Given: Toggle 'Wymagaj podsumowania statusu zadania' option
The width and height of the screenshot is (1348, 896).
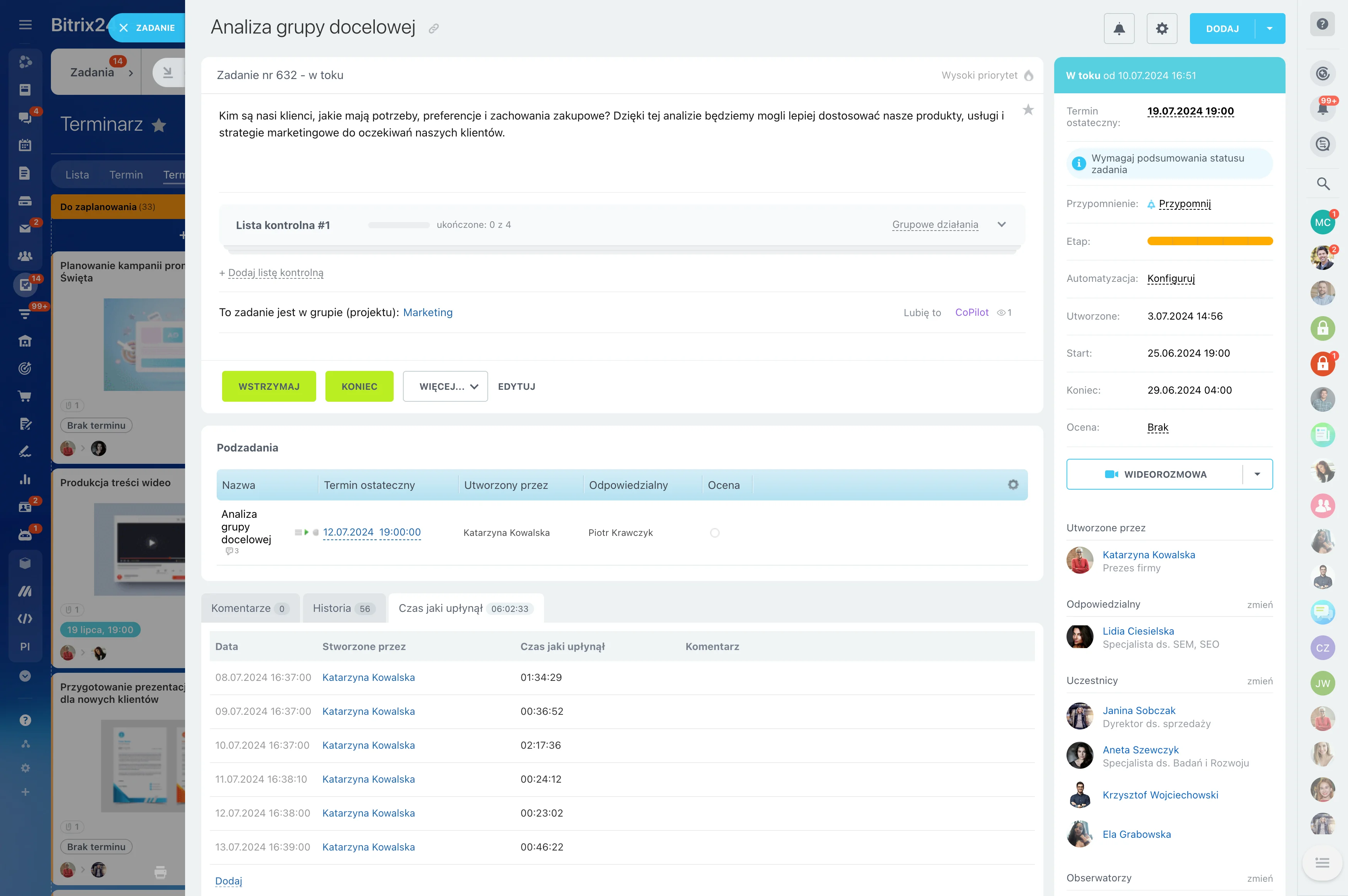Looking at the screenshot, I should (1169, 164).
